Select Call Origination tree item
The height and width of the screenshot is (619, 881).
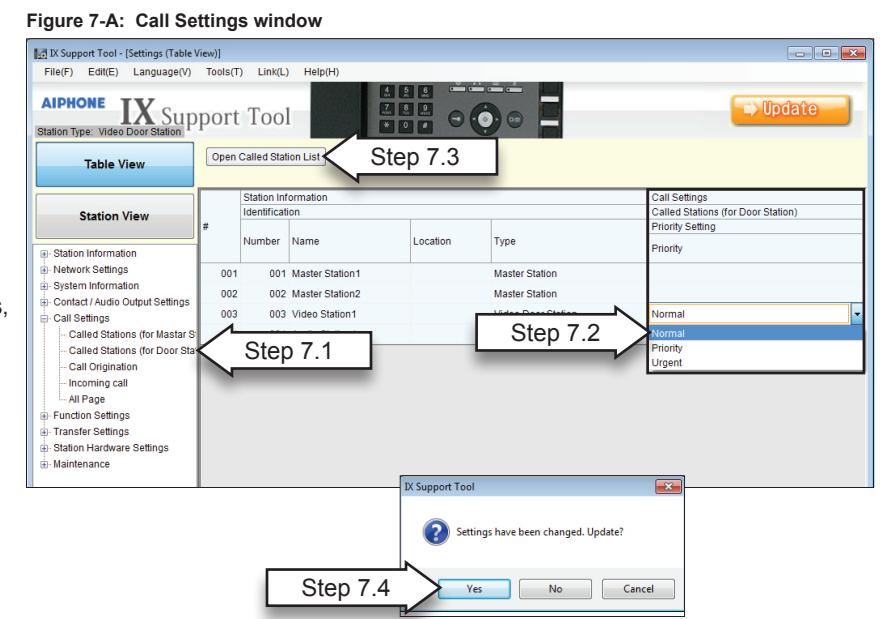coord(103,367)
